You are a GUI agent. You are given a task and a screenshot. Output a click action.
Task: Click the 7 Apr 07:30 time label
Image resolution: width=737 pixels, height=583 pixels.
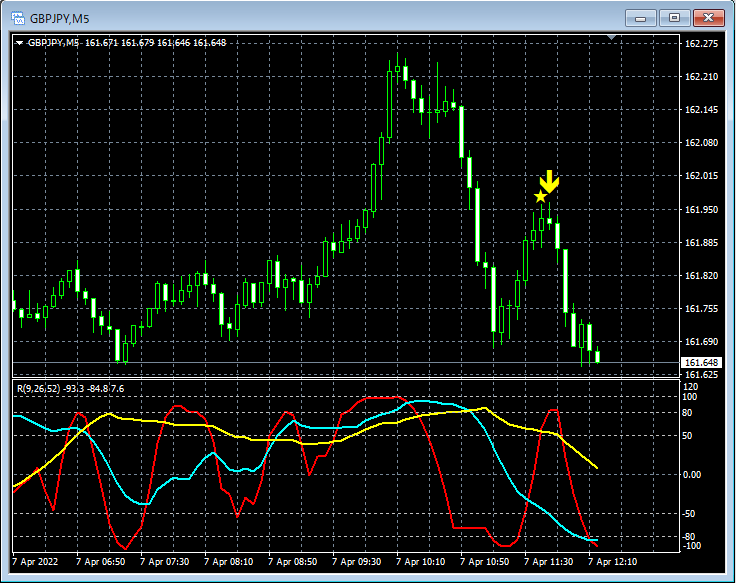point(165,562)
